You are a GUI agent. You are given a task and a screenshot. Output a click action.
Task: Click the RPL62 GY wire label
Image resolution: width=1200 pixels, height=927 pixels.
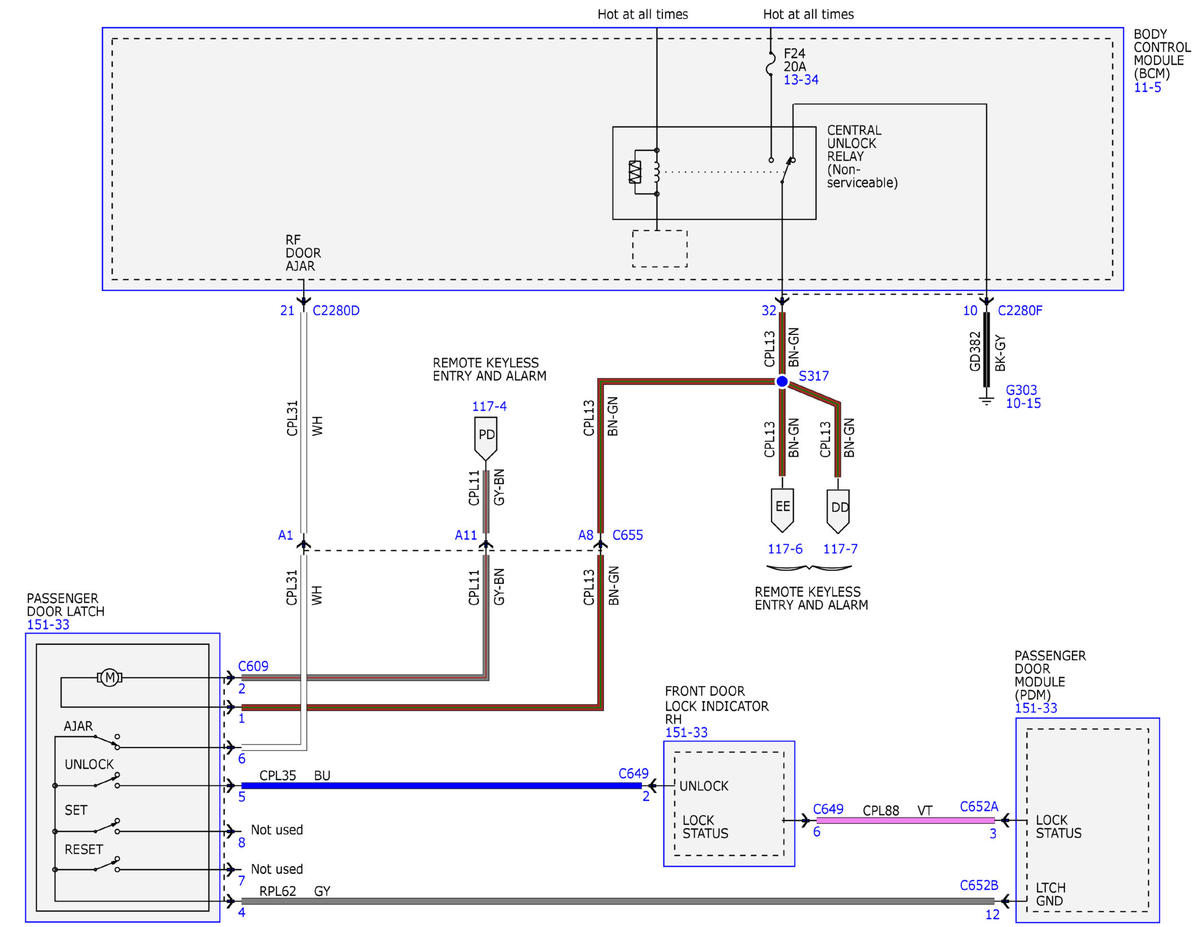click(x=294, y=890)
